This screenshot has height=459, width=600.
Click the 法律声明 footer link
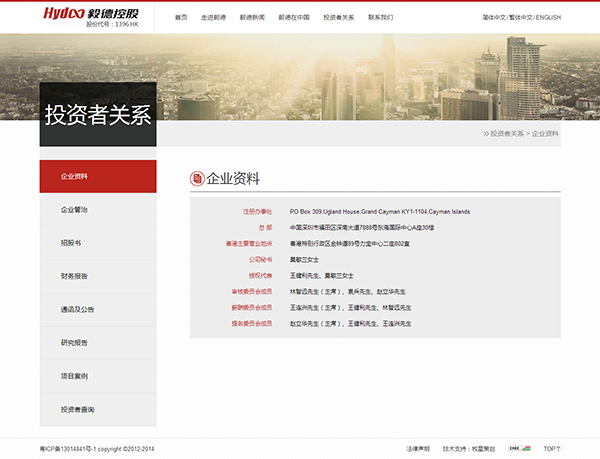point(418,448)
